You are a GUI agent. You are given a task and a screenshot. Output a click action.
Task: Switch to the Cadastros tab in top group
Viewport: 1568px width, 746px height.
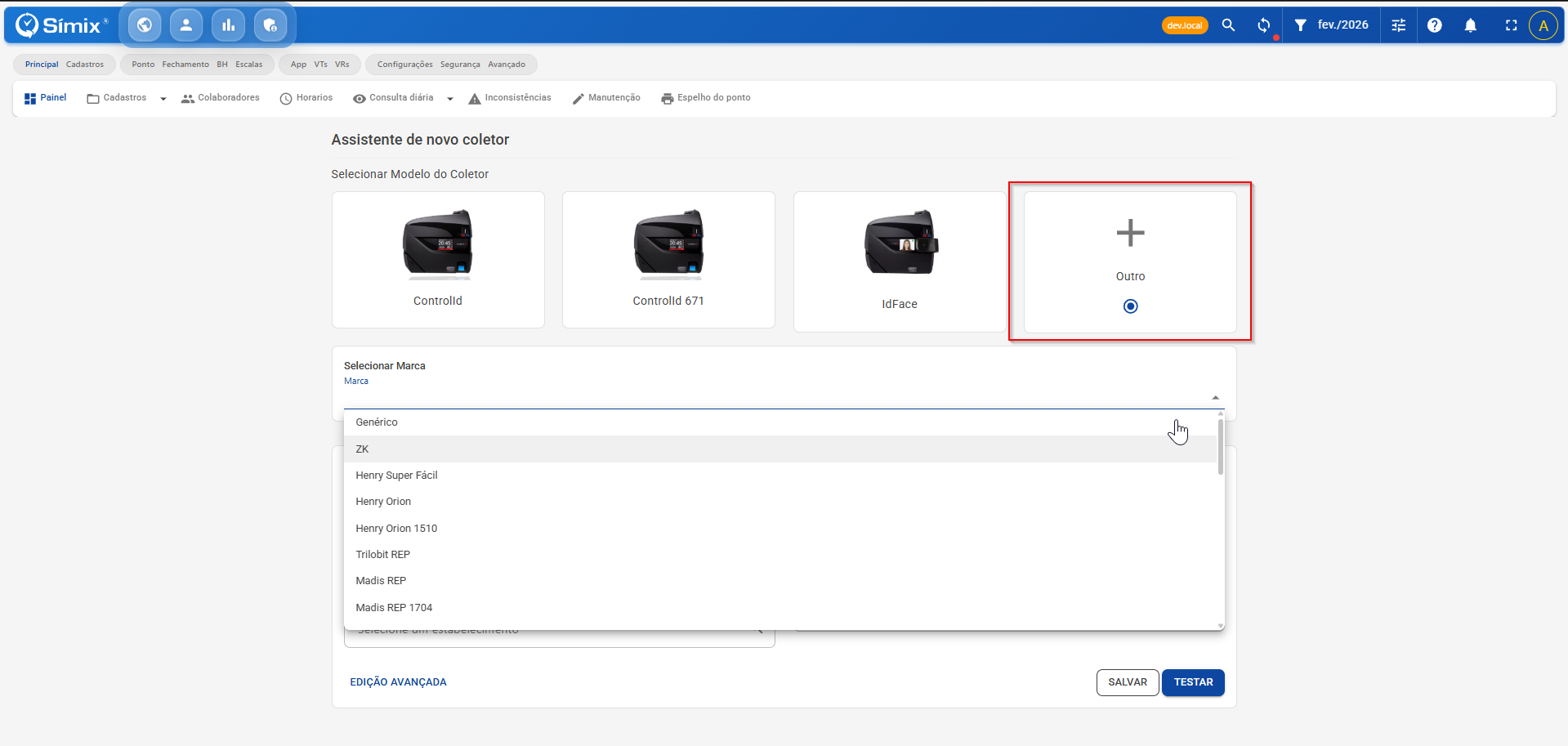pos(85,65)
